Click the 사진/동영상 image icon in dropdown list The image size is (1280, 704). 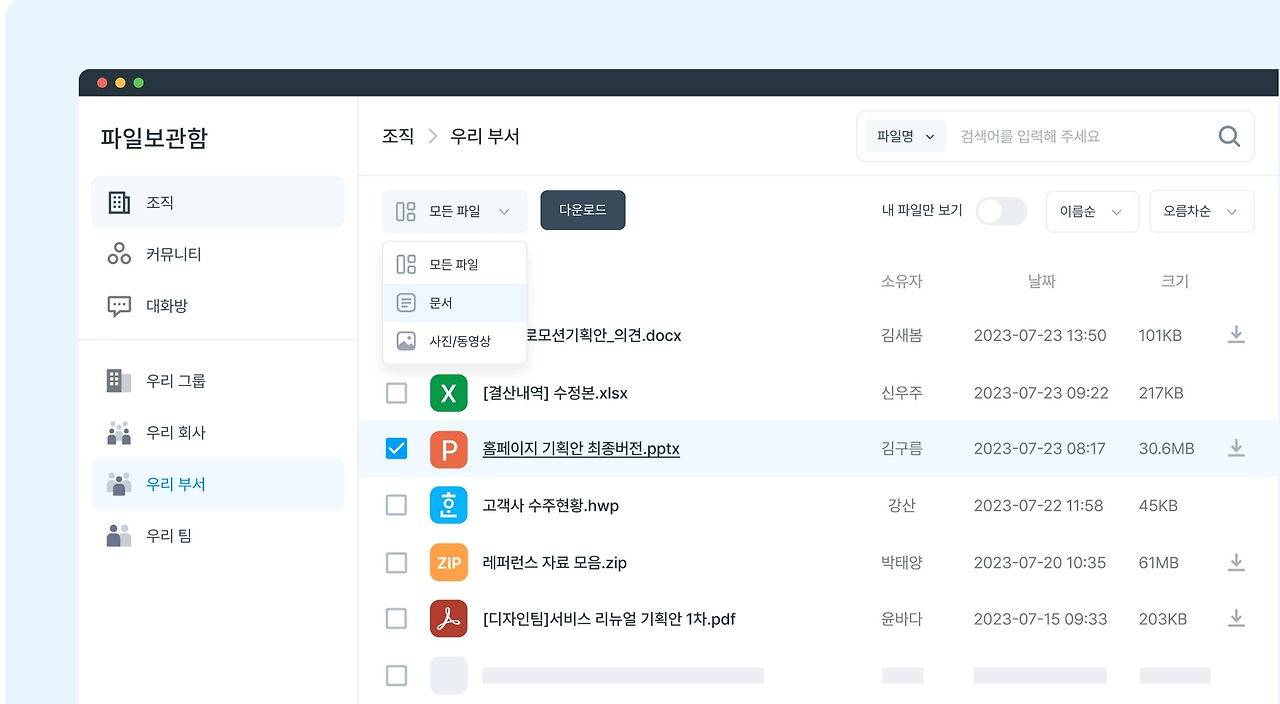pos(406,341)
